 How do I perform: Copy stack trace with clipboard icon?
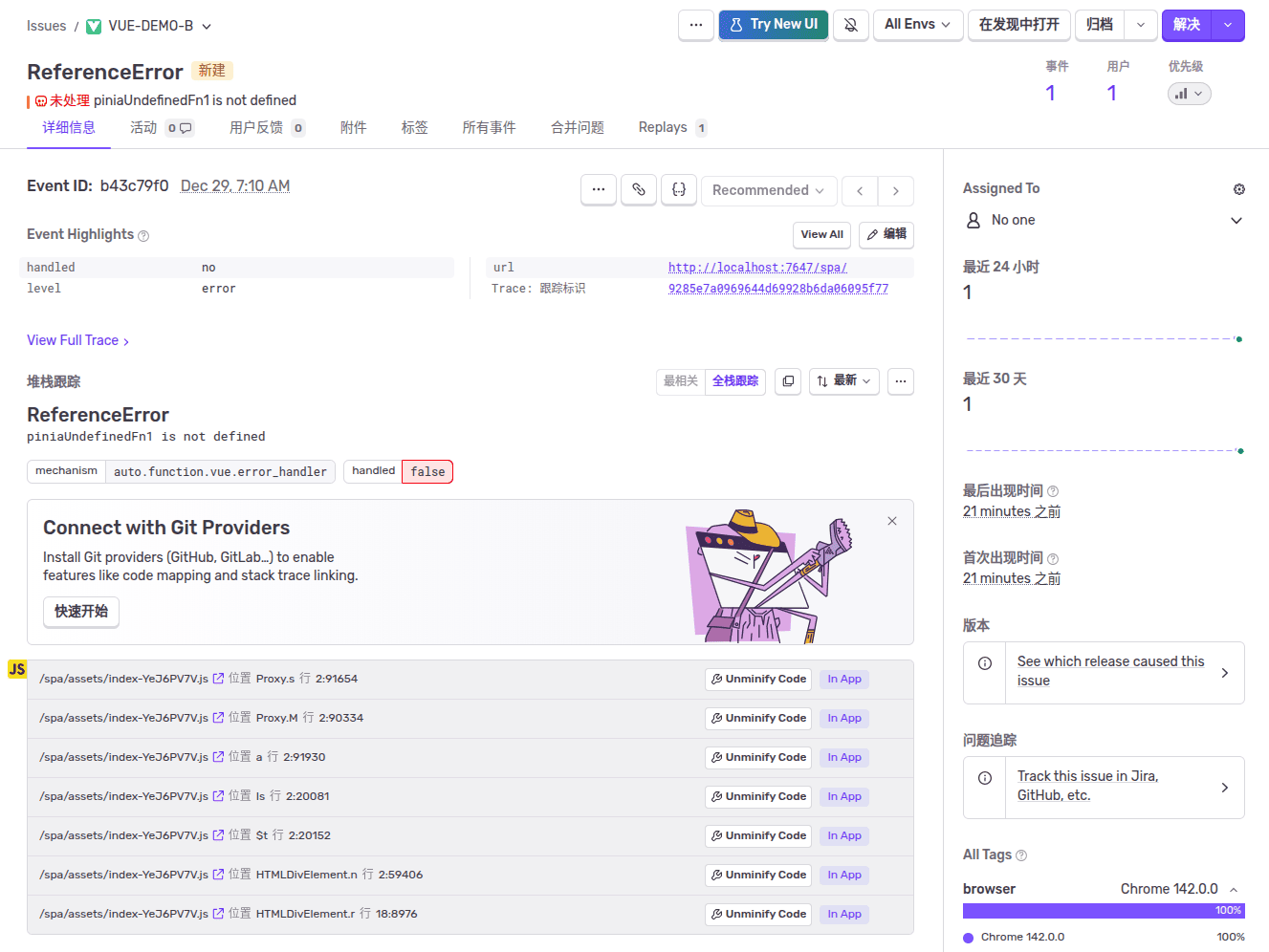[788, 381]
